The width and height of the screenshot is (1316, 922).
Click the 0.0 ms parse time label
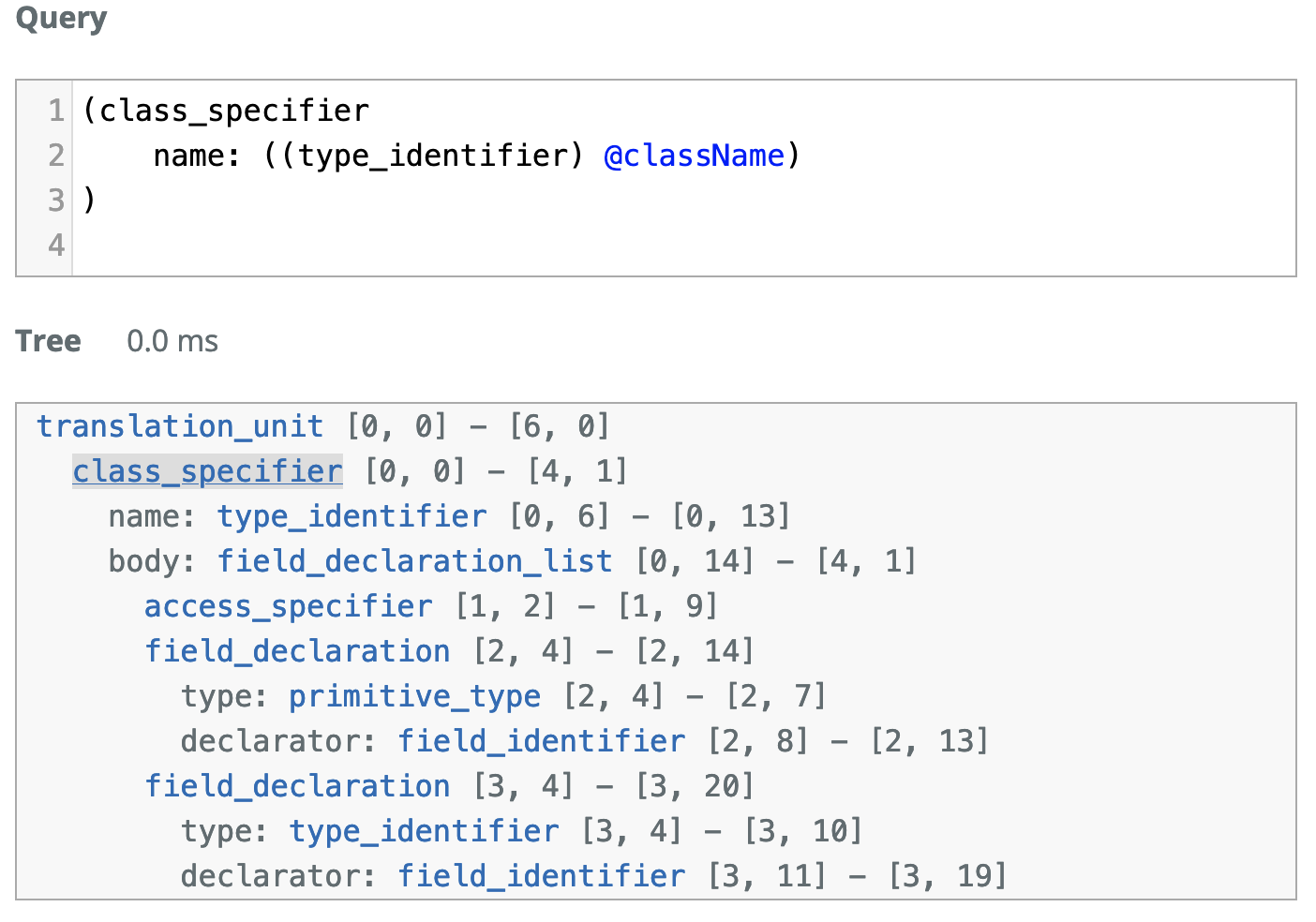172,341
